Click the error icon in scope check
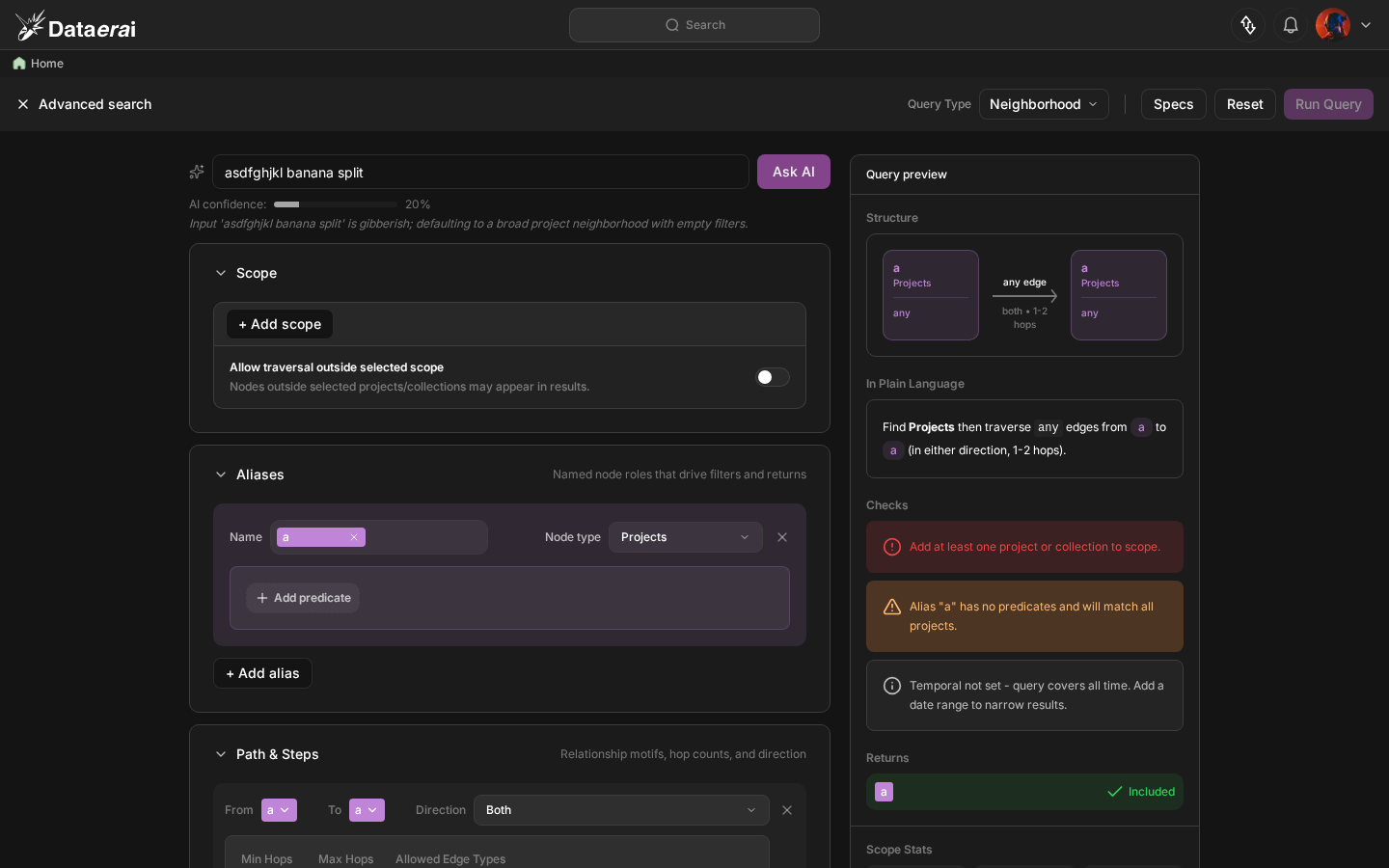This screenshot has width=1389, height=868. (x=892, y=547)
